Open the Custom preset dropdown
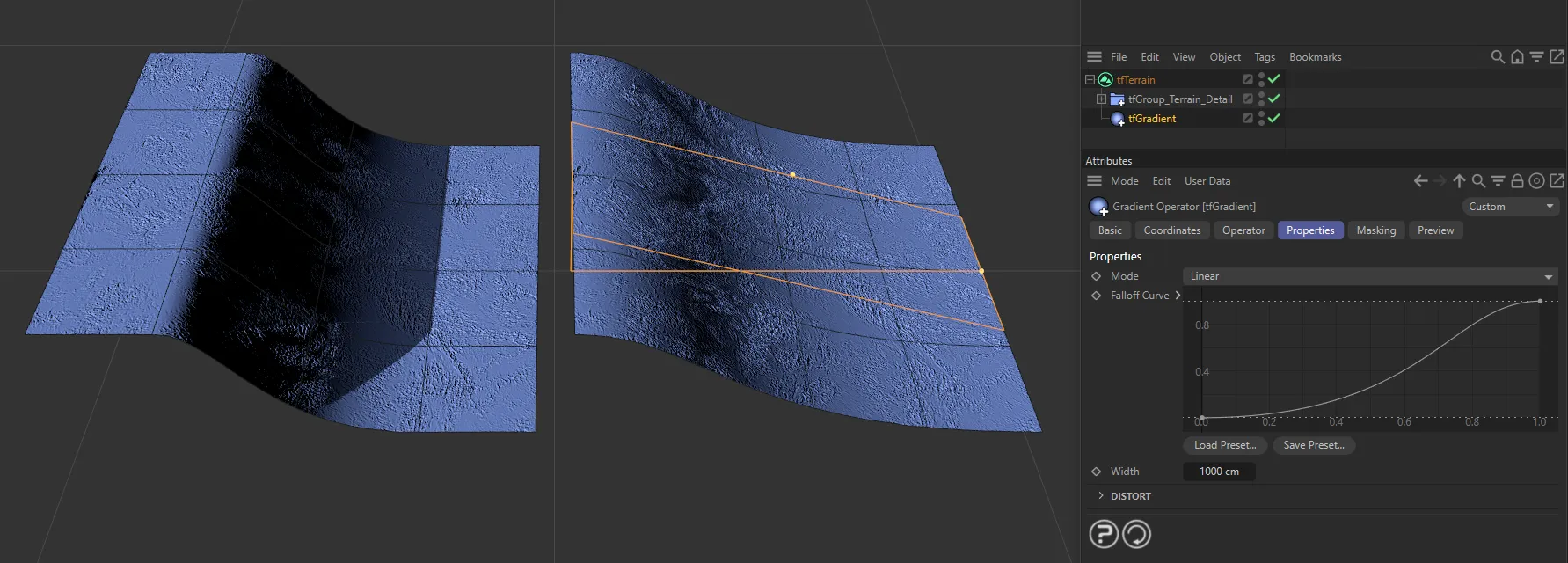Screen dimensions: 1568x563 (x=1510, y=207)
